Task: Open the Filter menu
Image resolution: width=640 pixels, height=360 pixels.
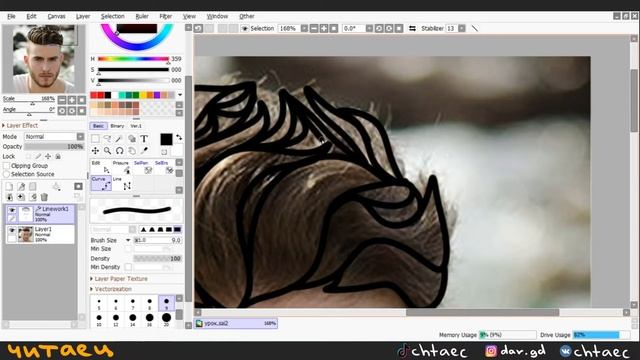Action: pyautogui.click(x=166, y=16)
